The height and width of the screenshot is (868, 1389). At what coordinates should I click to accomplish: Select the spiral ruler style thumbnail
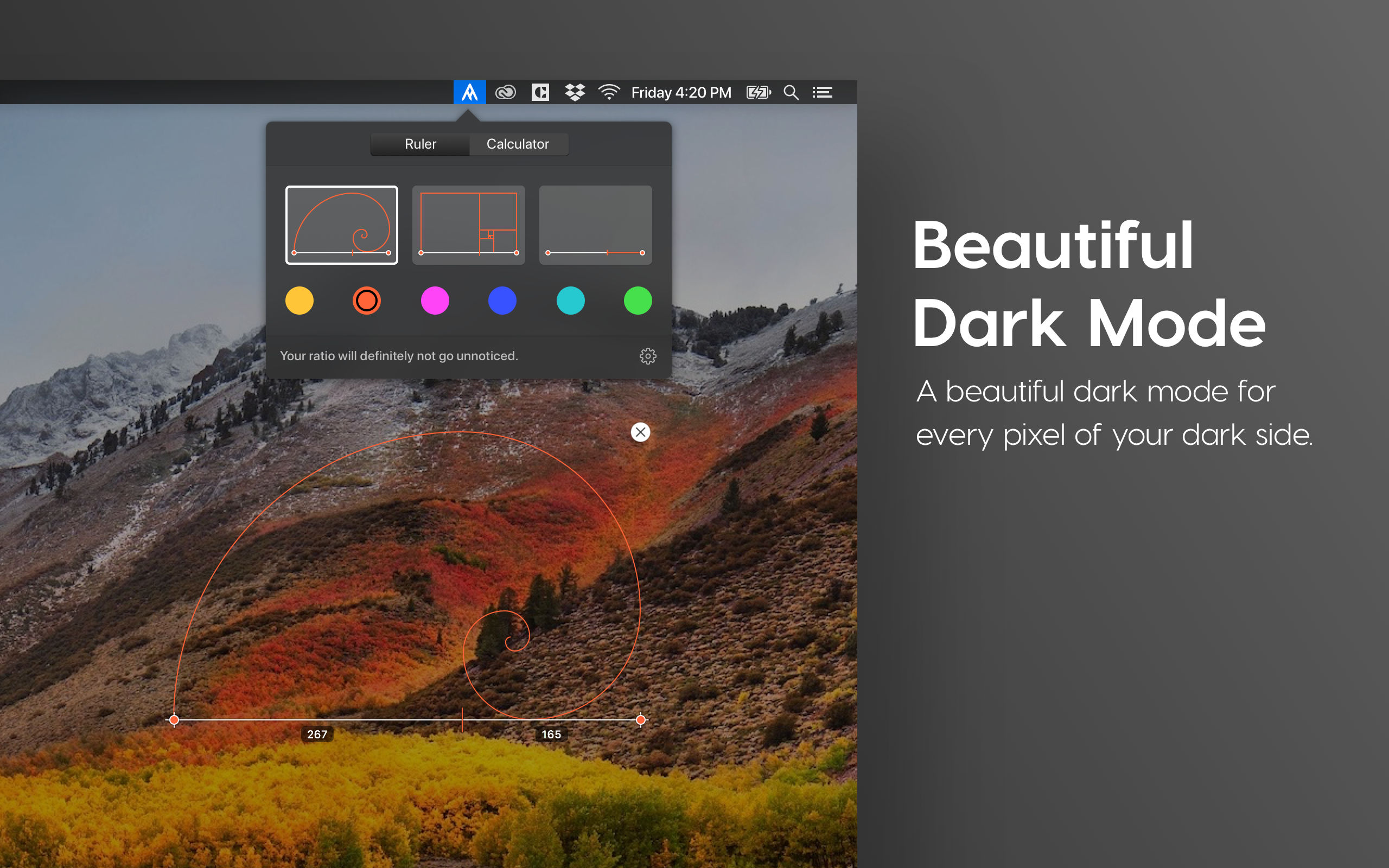click(x=341, y=225)
